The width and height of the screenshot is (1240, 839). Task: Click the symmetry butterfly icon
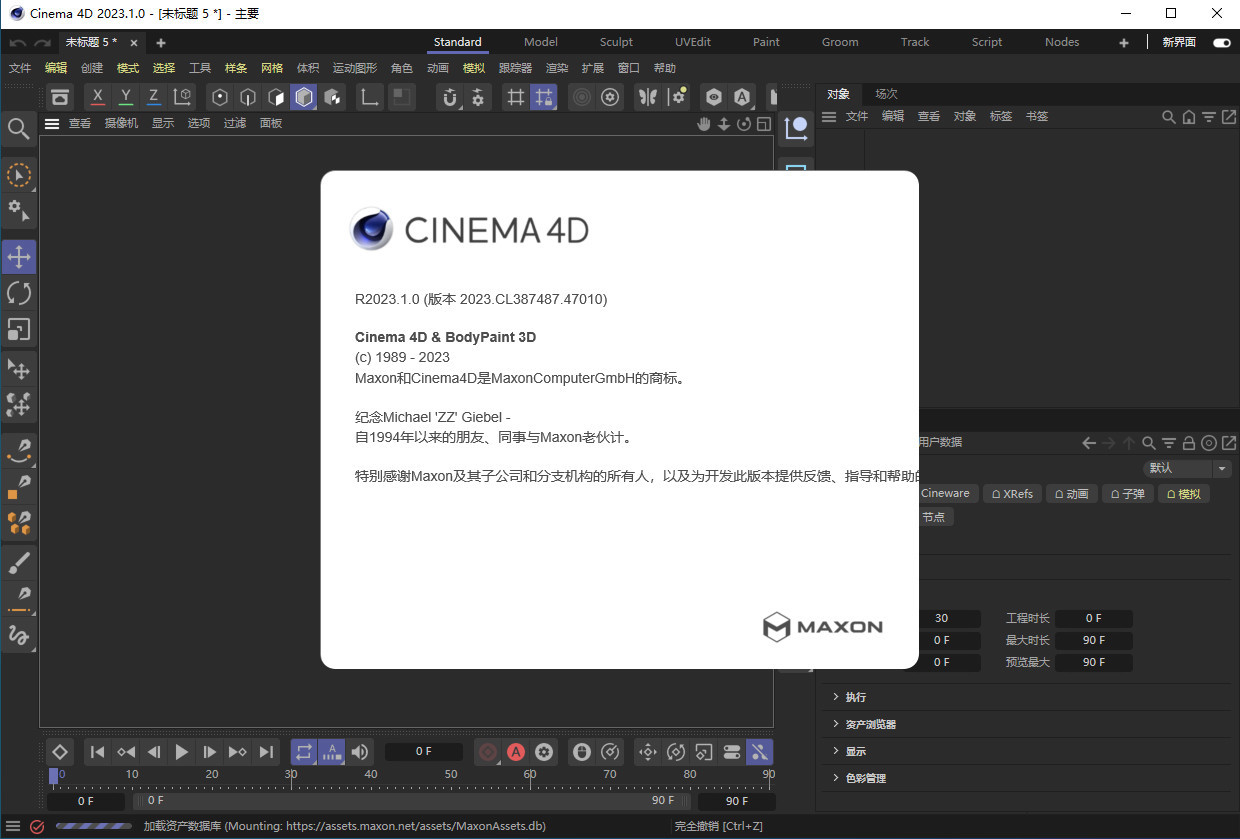648,97
